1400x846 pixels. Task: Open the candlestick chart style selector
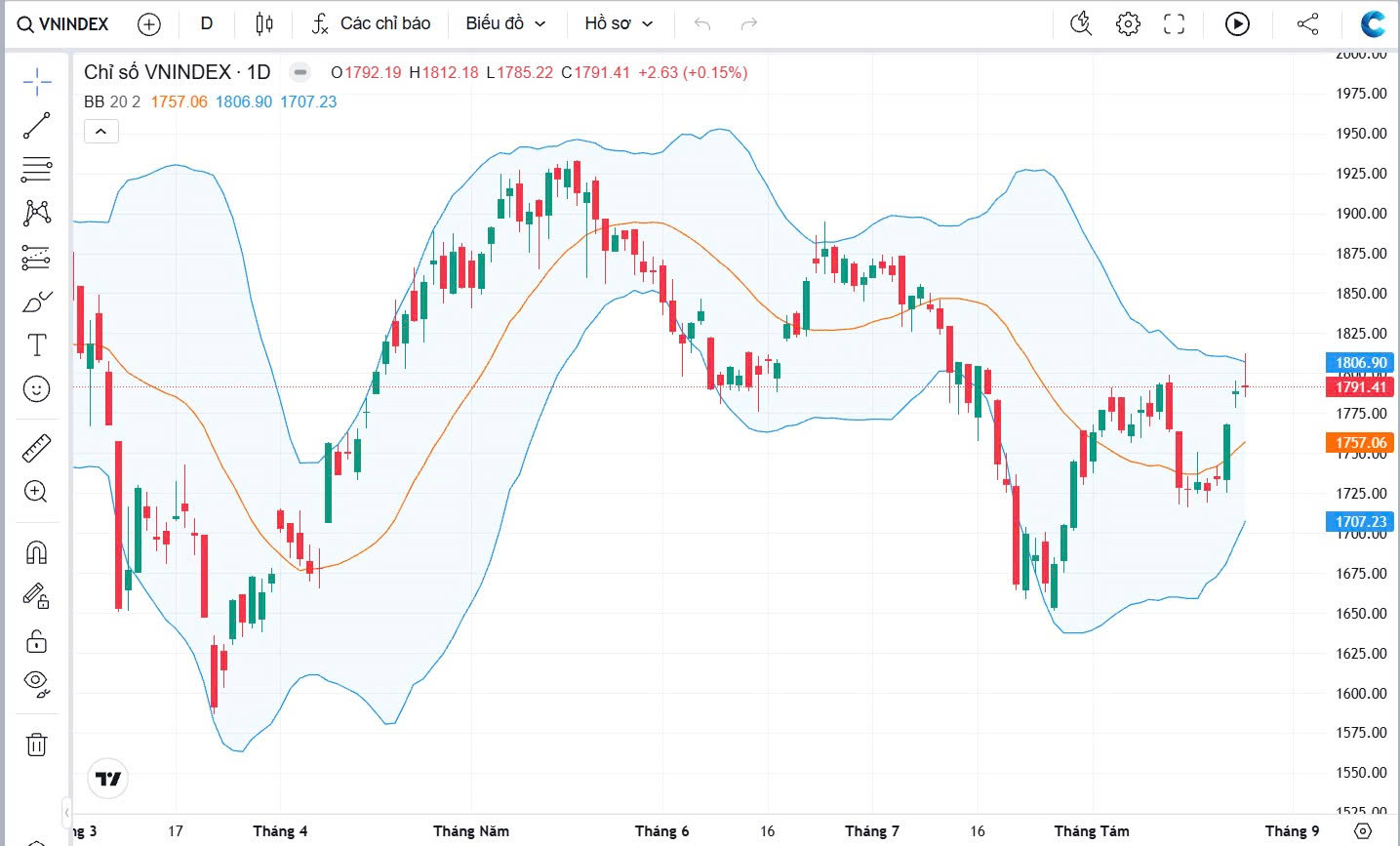tap(263, 23)
